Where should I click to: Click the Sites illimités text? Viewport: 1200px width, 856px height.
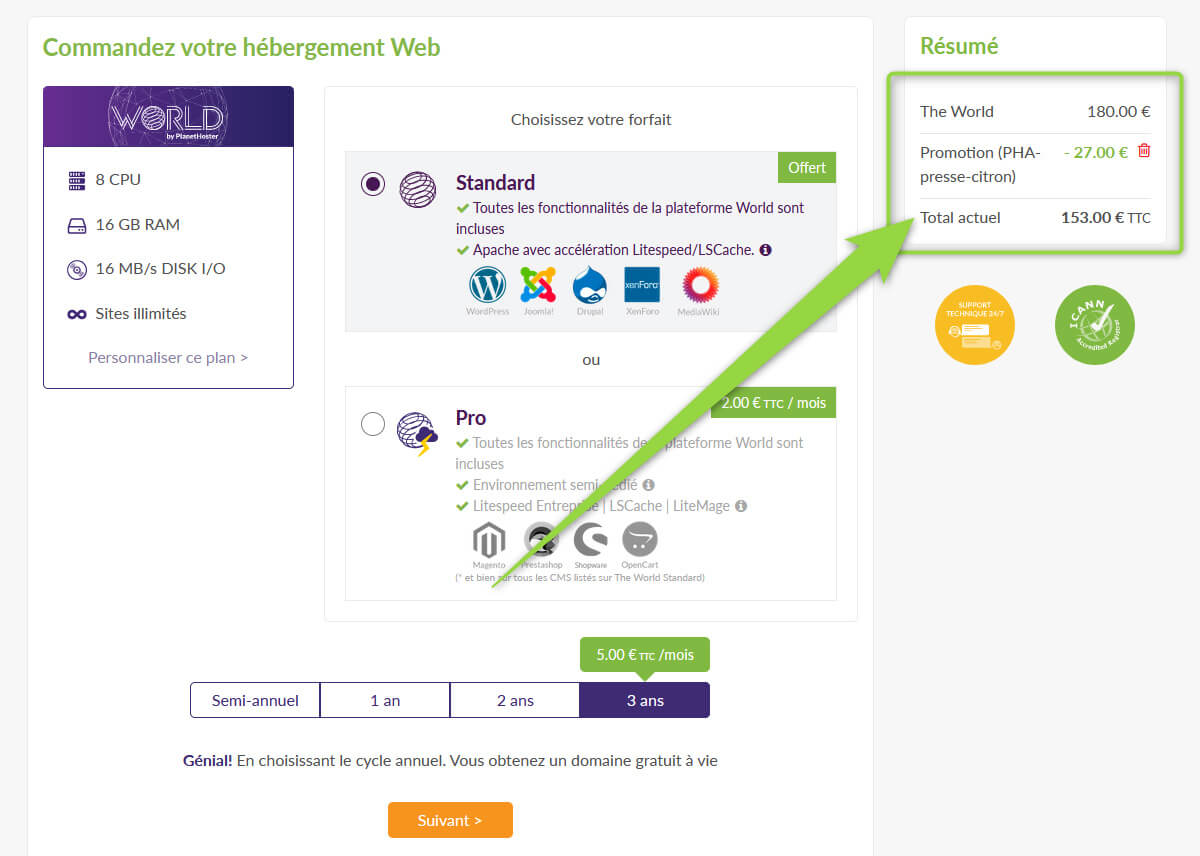pos(141,313)
